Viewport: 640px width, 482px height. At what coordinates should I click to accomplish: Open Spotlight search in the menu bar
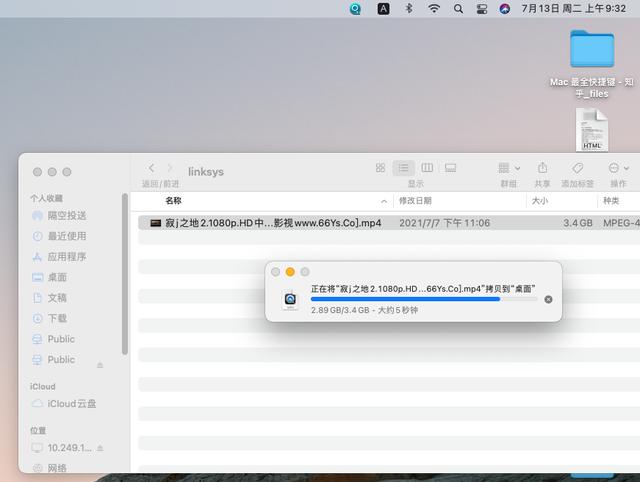tap(458, 9)
